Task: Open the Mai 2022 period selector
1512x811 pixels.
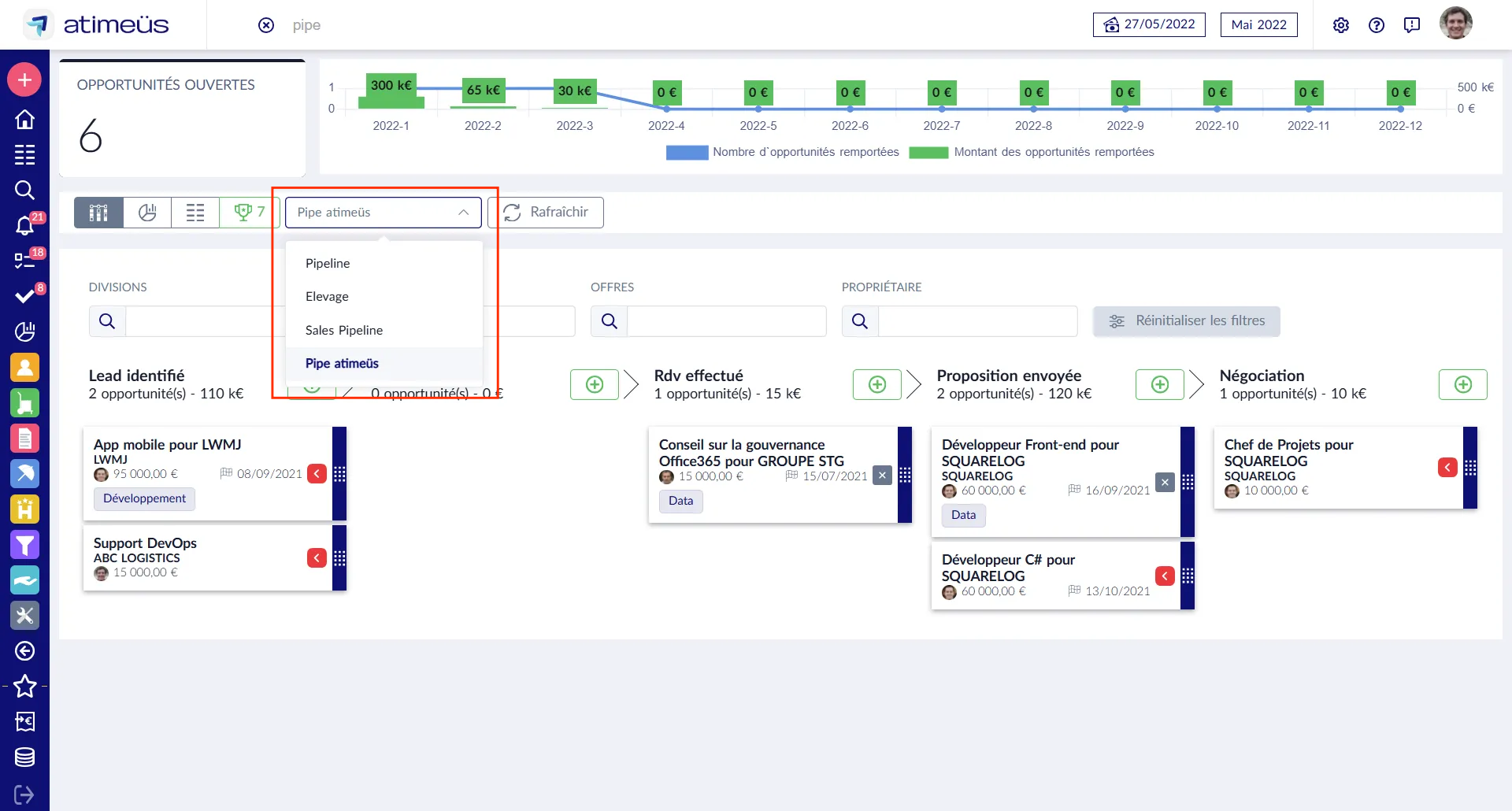Action: point(1258,24)
